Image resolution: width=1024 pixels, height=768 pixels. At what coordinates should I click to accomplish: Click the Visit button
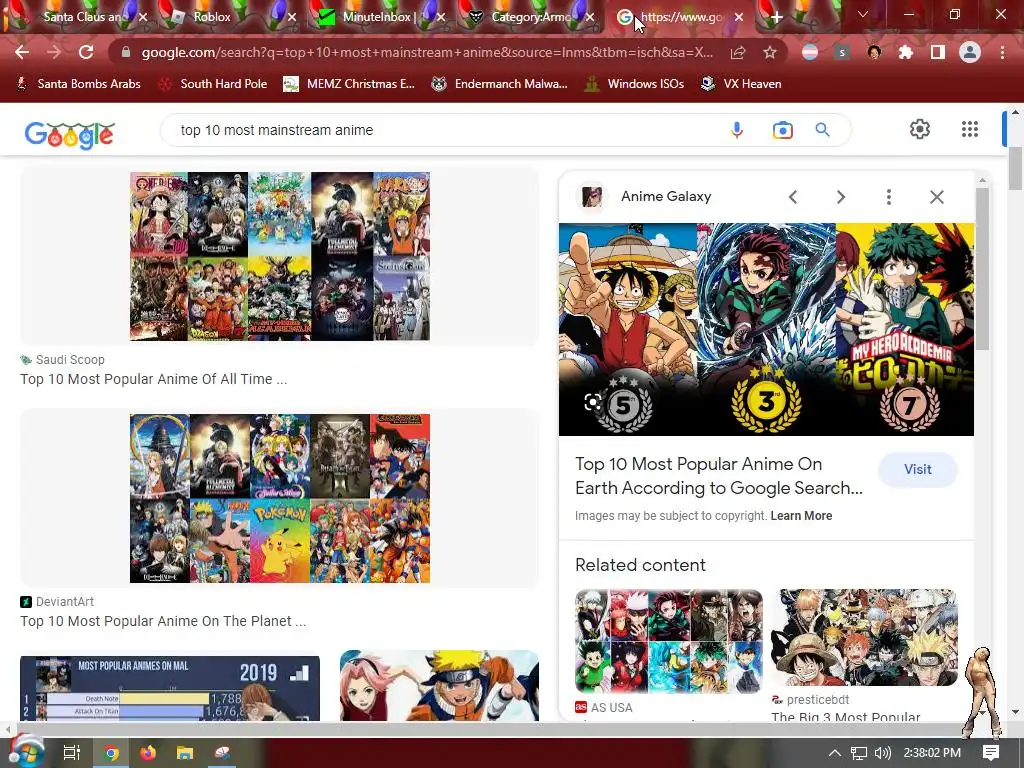[x=918, y=469]
